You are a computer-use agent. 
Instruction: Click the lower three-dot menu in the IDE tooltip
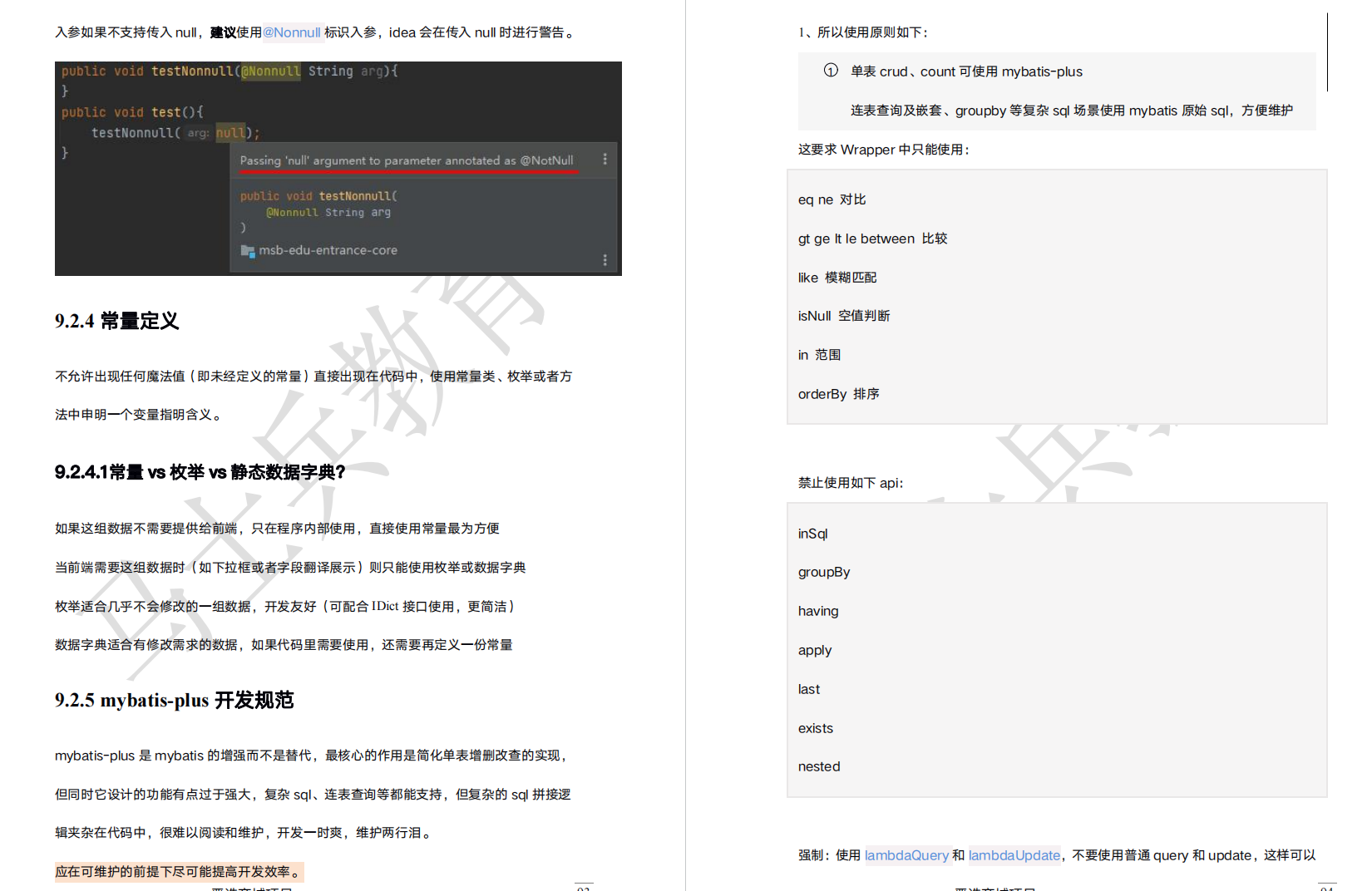pos(605,260)
